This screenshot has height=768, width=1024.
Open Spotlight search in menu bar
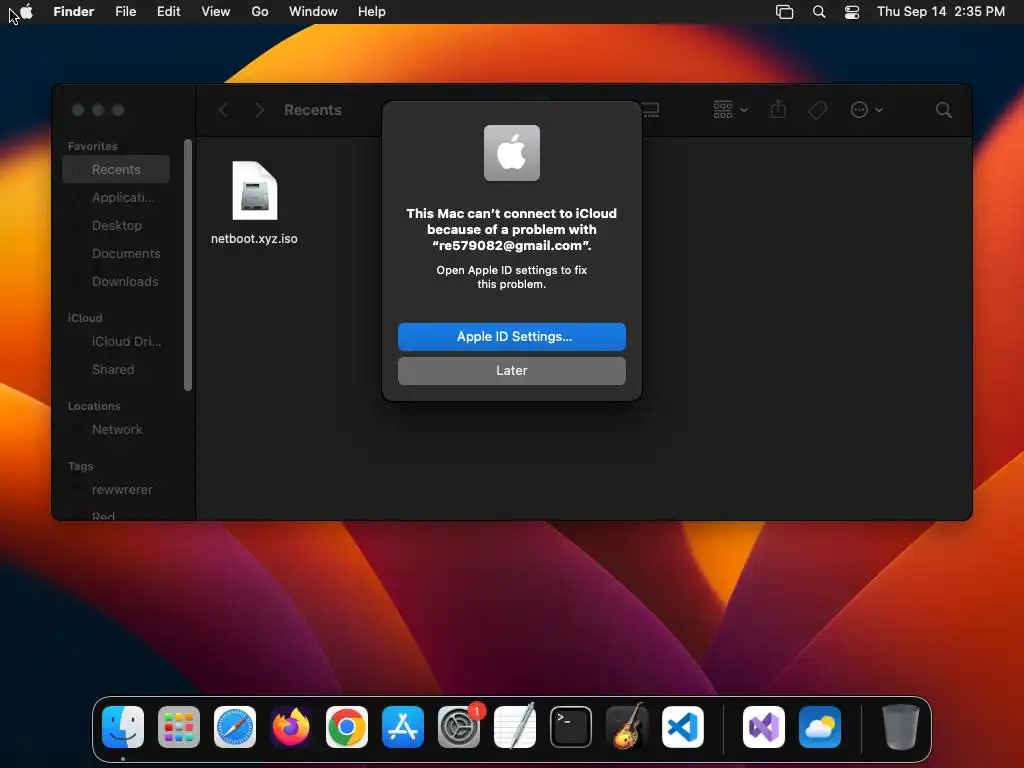819,12
